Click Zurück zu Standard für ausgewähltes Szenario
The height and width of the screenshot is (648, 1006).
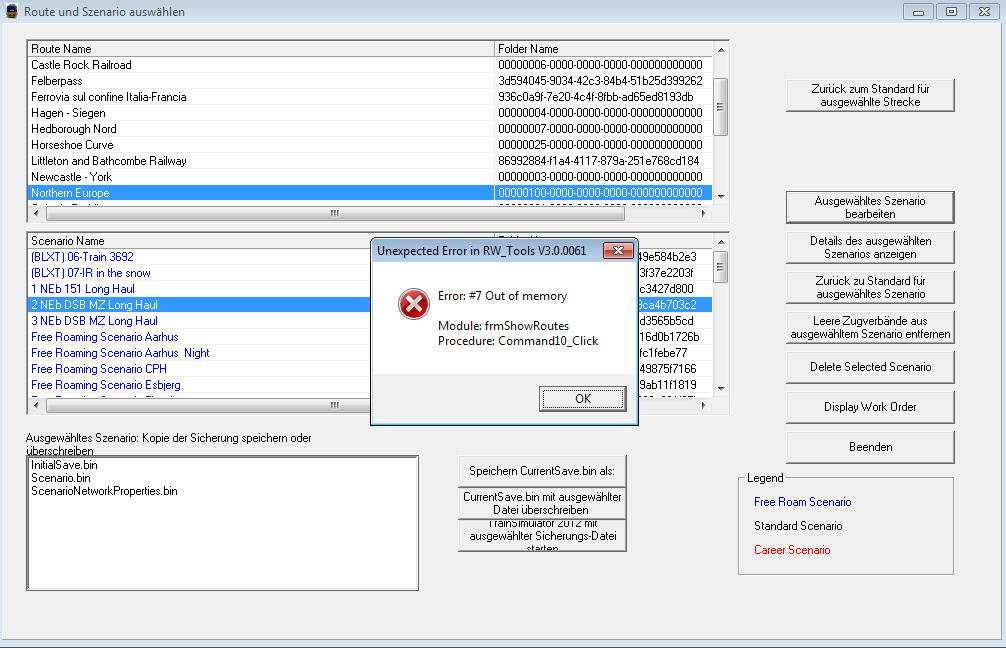pyautogui.click(x=870, y=287)
